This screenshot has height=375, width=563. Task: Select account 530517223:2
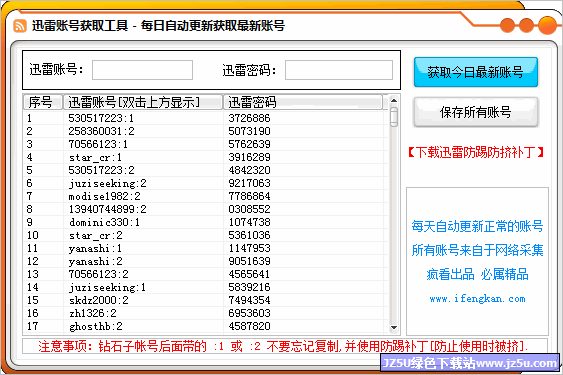pyautogui.click(x=101, y=170)
